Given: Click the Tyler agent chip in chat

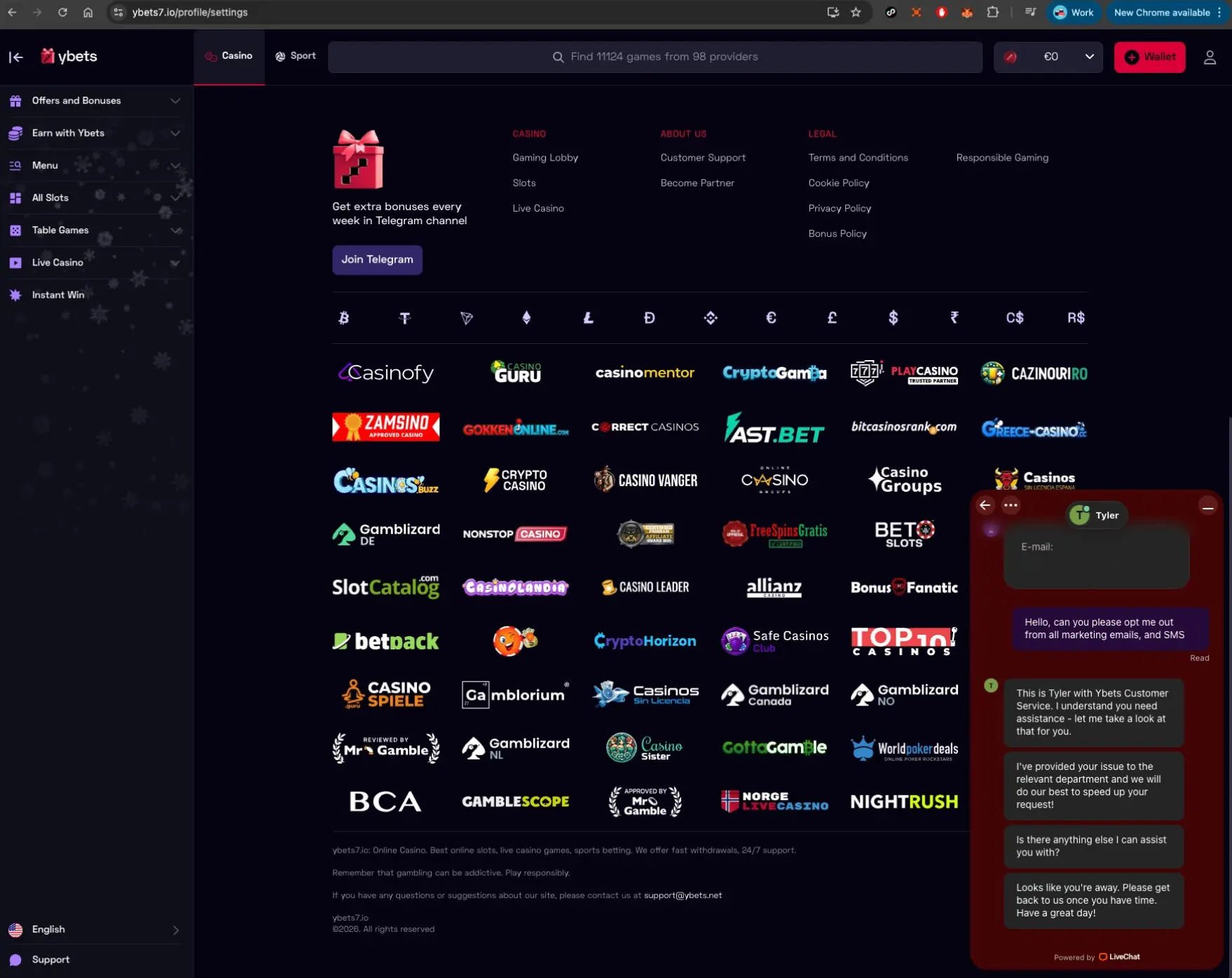Looking at the screenshot, I should coord(1097,515).
